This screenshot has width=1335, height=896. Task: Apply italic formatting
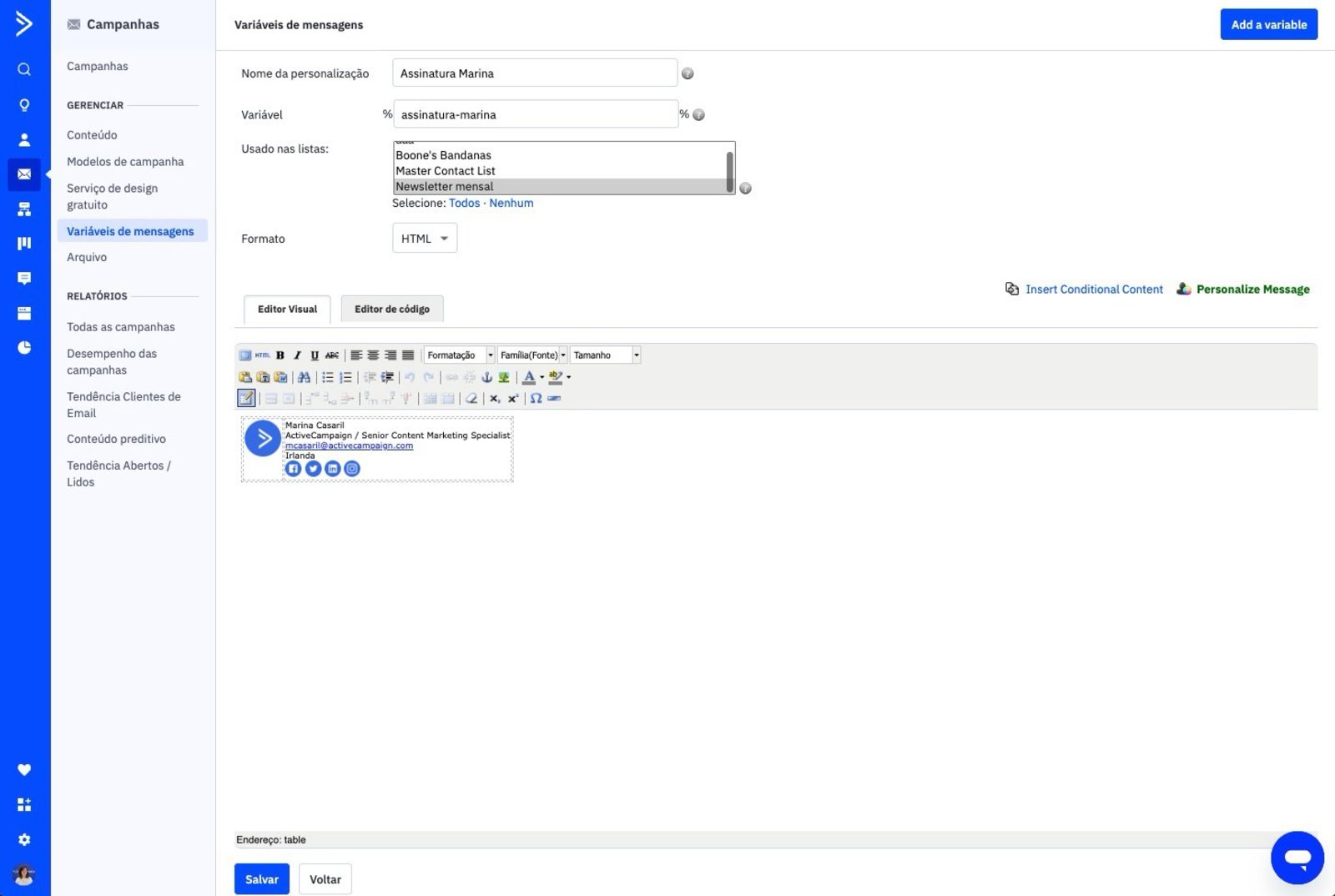click(x=298, y=355)
